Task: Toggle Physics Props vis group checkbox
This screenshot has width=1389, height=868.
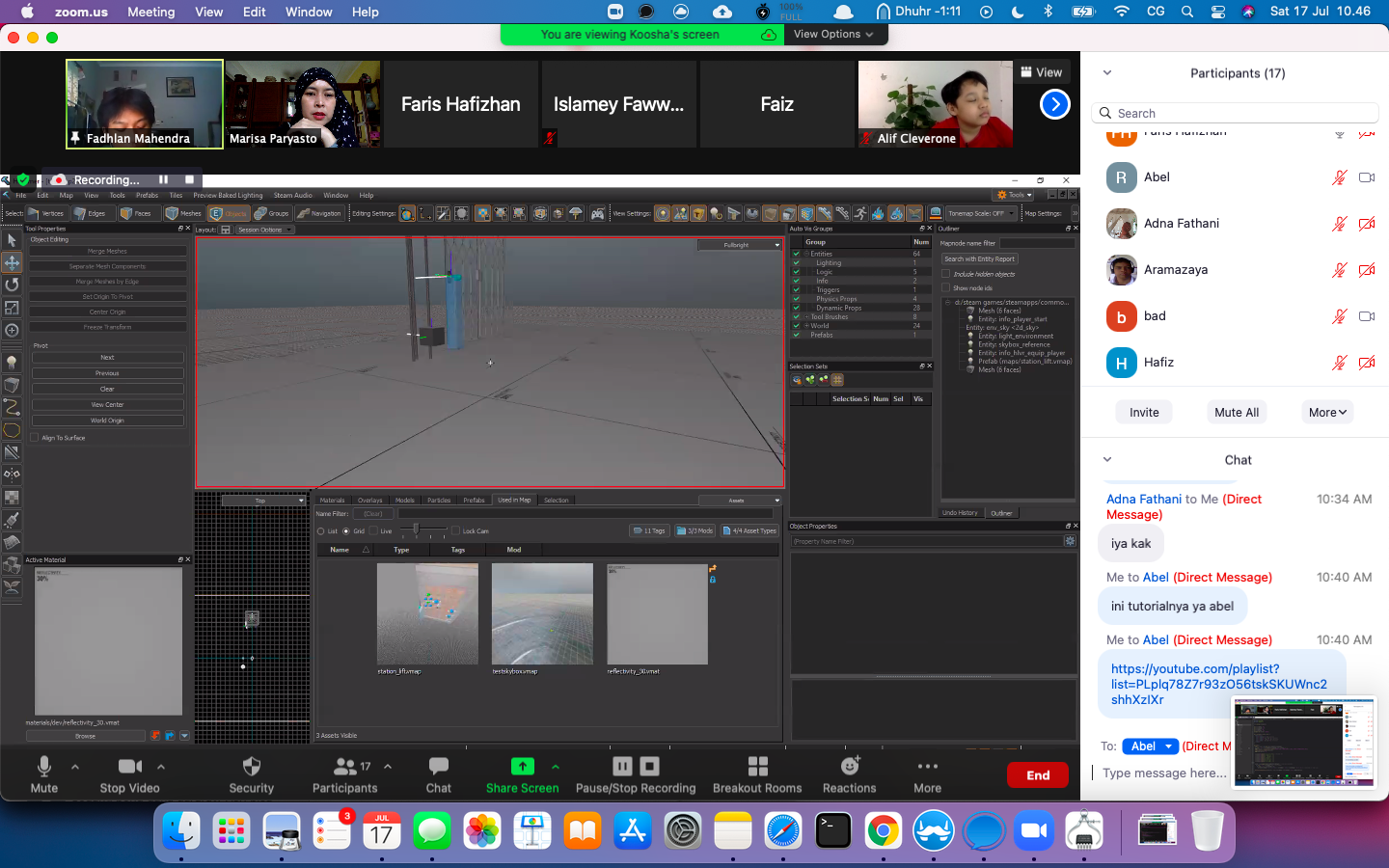Action: tap(796, 299)
